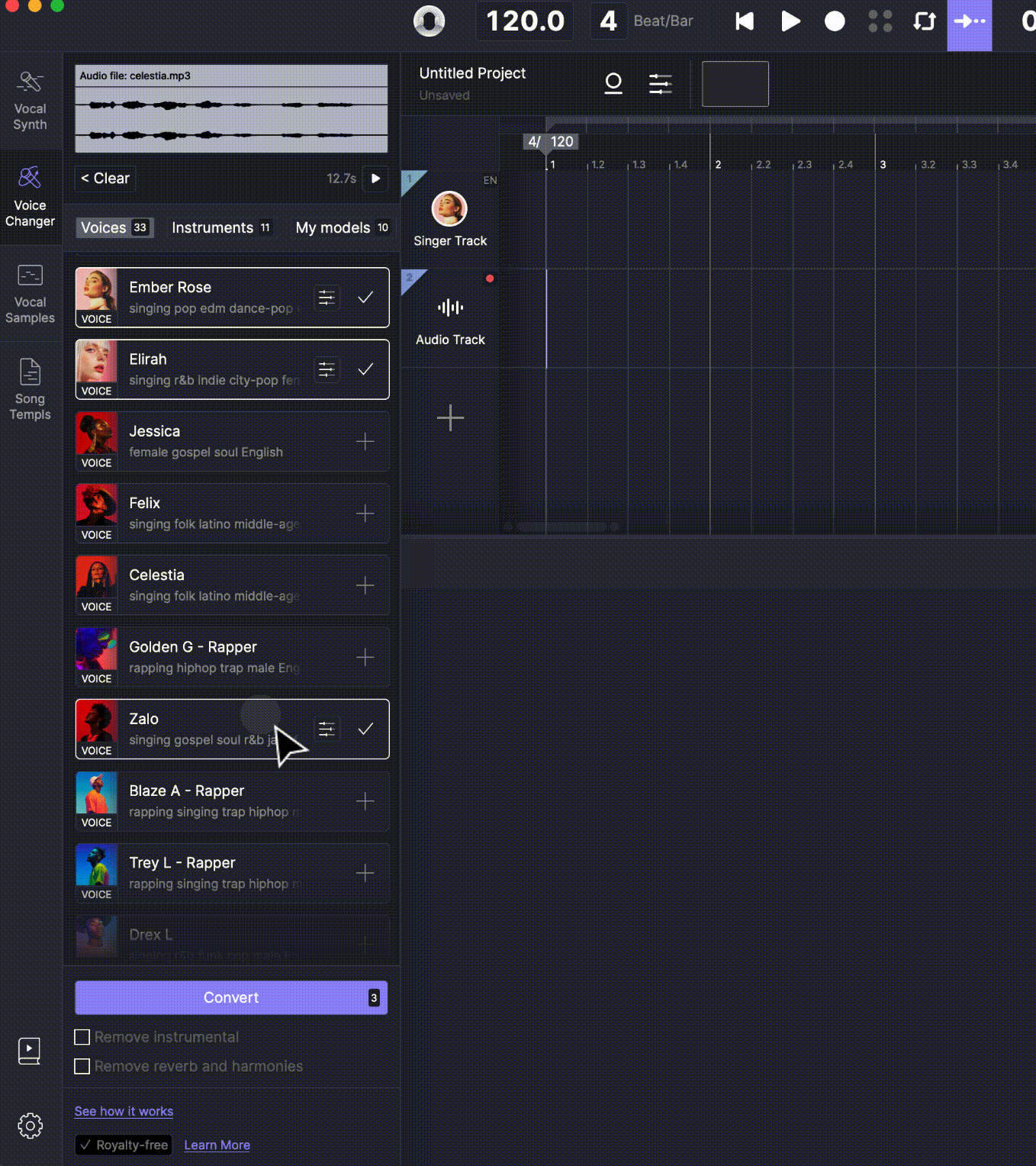Open the Vocal Samples sidebar section

pyautogui.click(x=30, y=294)
